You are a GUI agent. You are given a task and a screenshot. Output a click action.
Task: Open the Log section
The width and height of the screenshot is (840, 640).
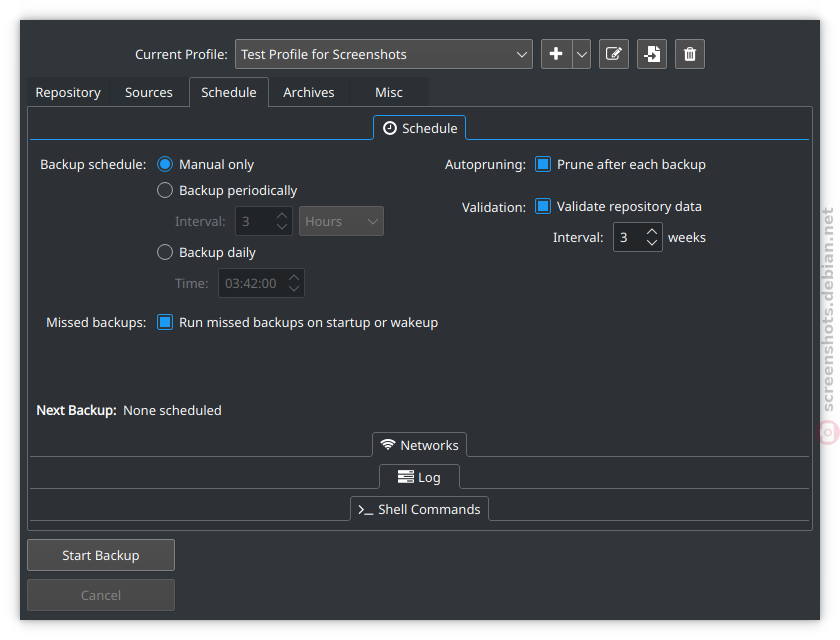[x=419, y=477]
